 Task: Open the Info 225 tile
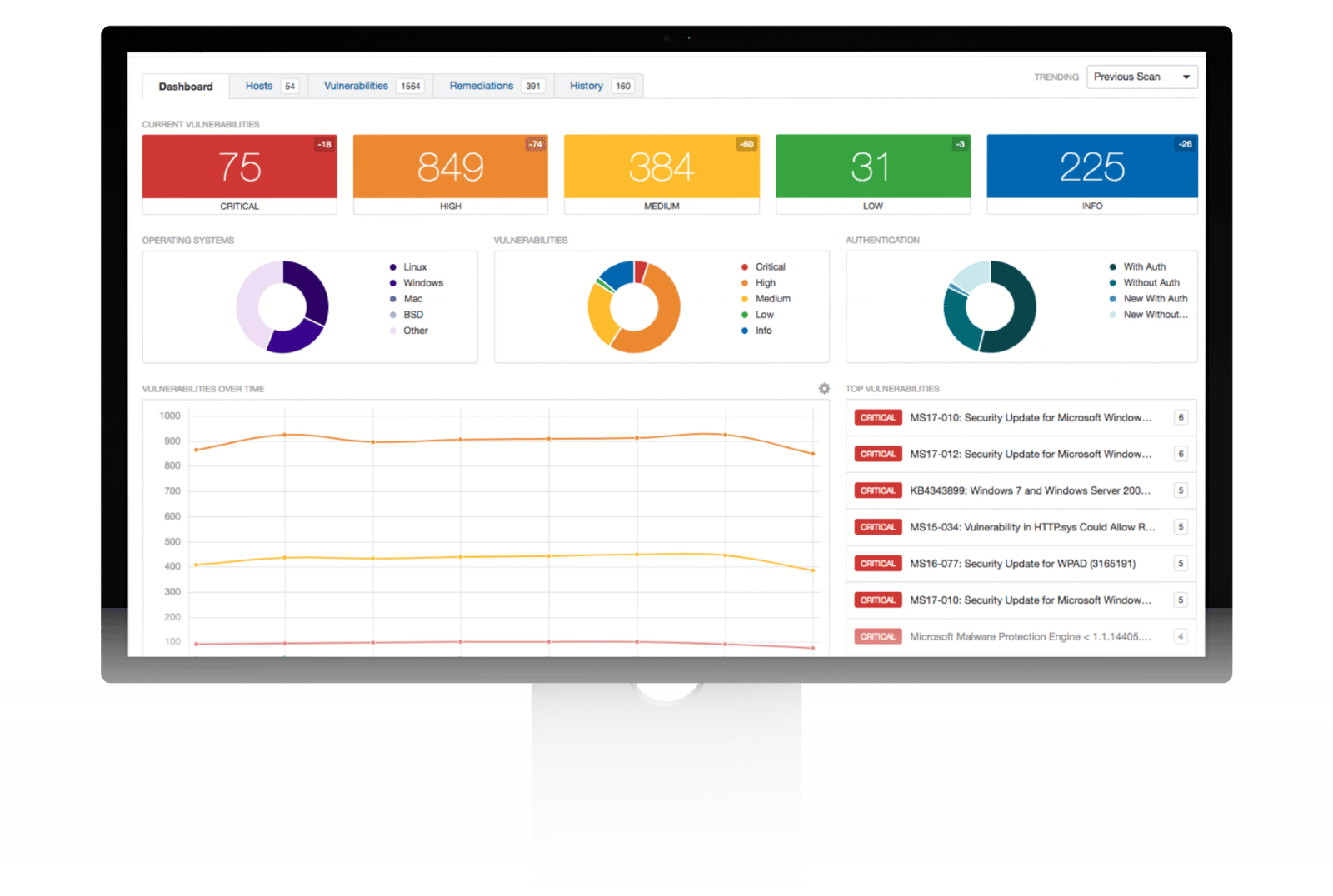point(1091,167)
